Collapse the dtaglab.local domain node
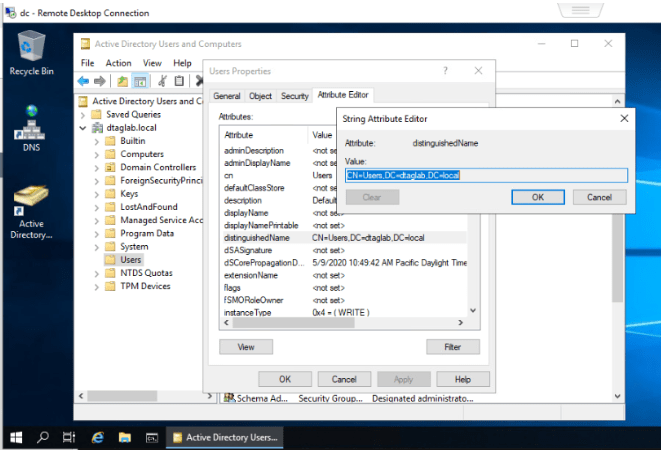661x450 pixels. click(x=84, y=128)
